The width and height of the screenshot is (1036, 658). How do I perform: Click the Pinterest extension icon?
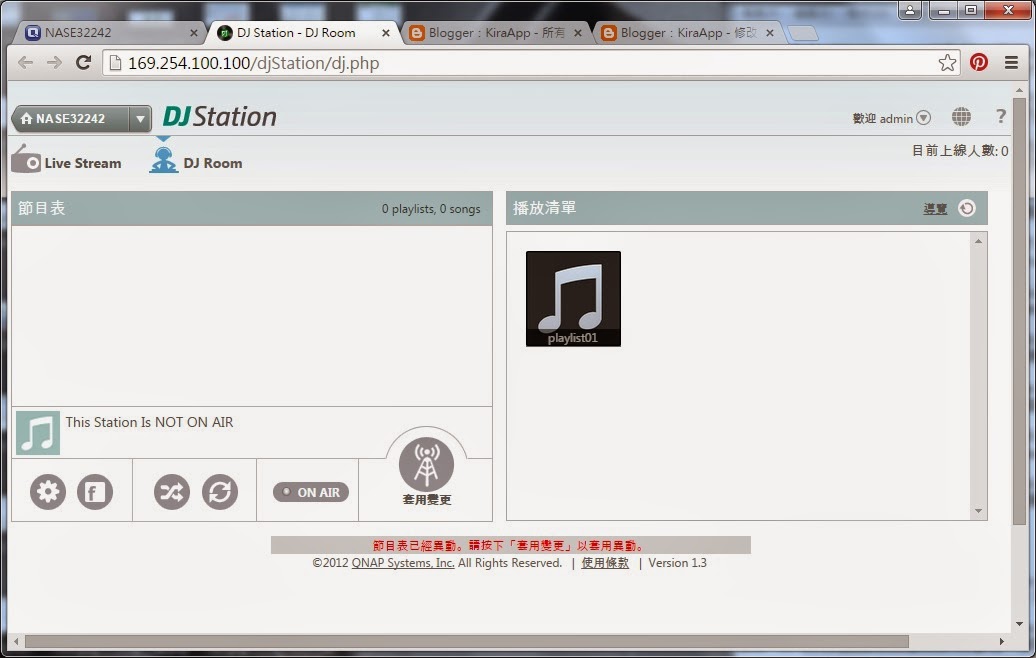(x=979, y=62)
